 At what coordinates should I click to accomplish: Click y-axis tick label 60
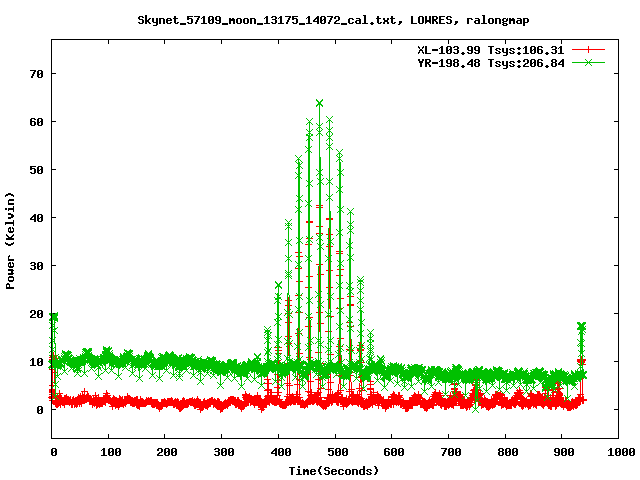(x=36, y=122)
